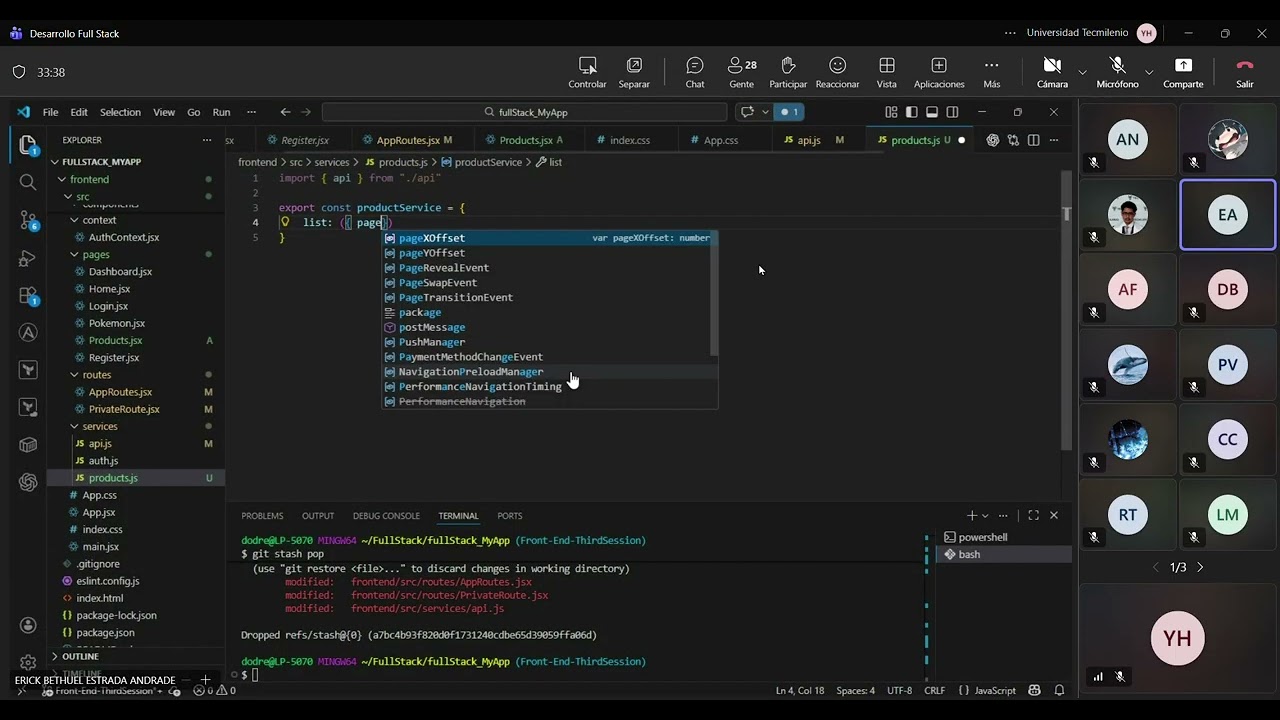The height and width of the screenshot is (720, 1280).
Task: Toggle the primary side bar visibility
Action: click(x=911, y=112)
